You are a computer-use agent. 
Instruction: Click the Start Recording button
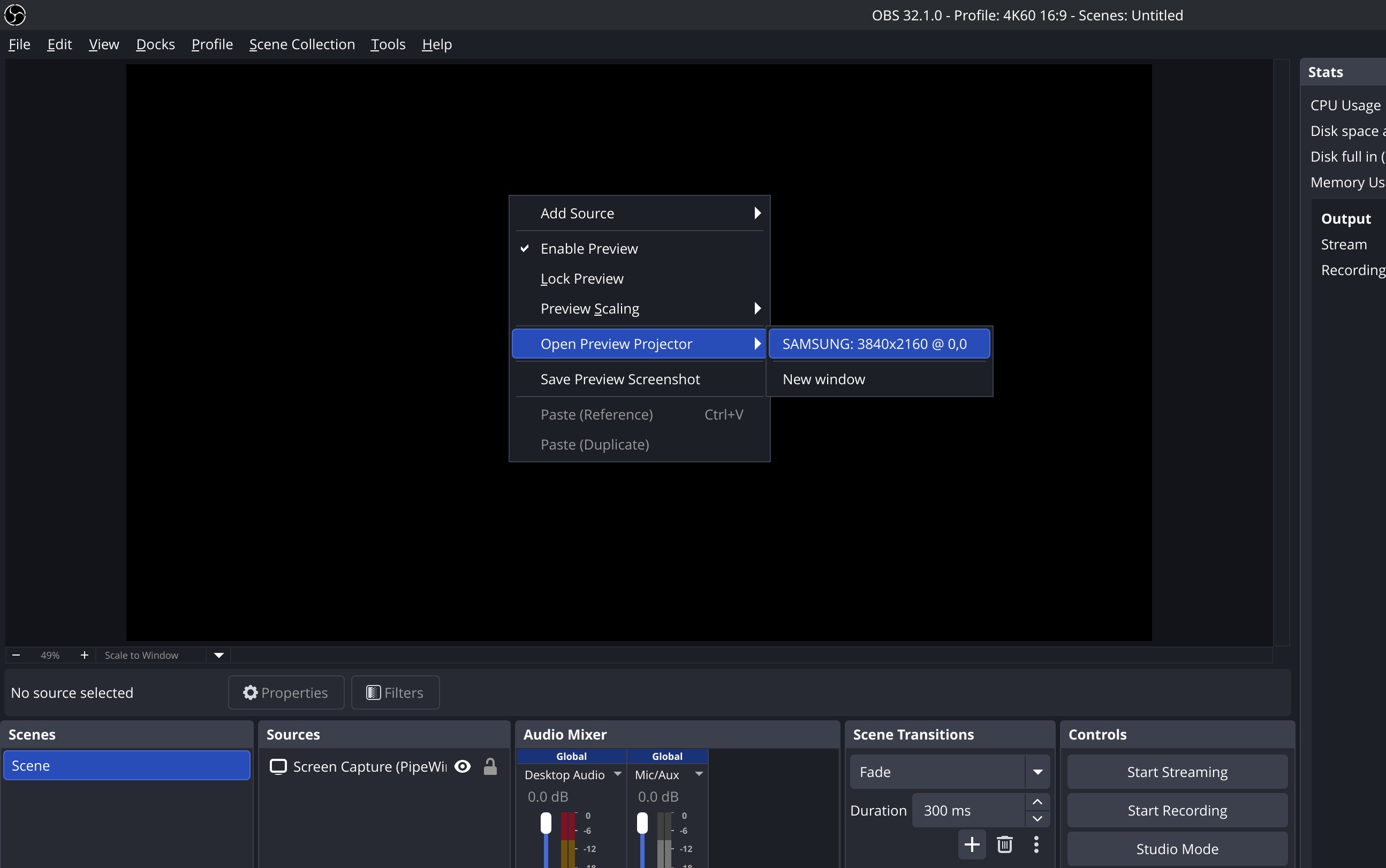click(1177, 810)
